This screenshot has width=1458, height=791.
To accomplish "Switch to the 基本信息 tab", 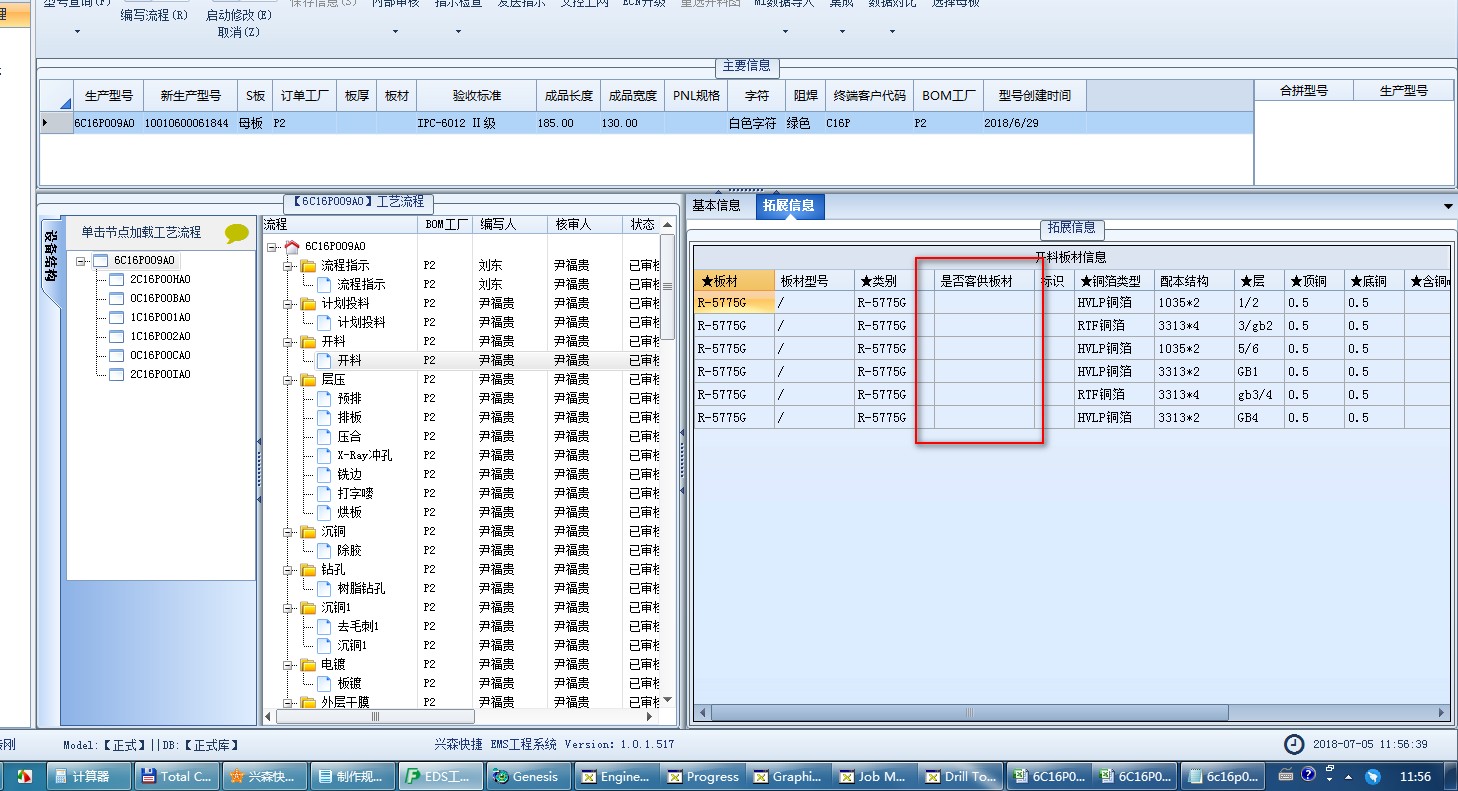I will point(716,205).
